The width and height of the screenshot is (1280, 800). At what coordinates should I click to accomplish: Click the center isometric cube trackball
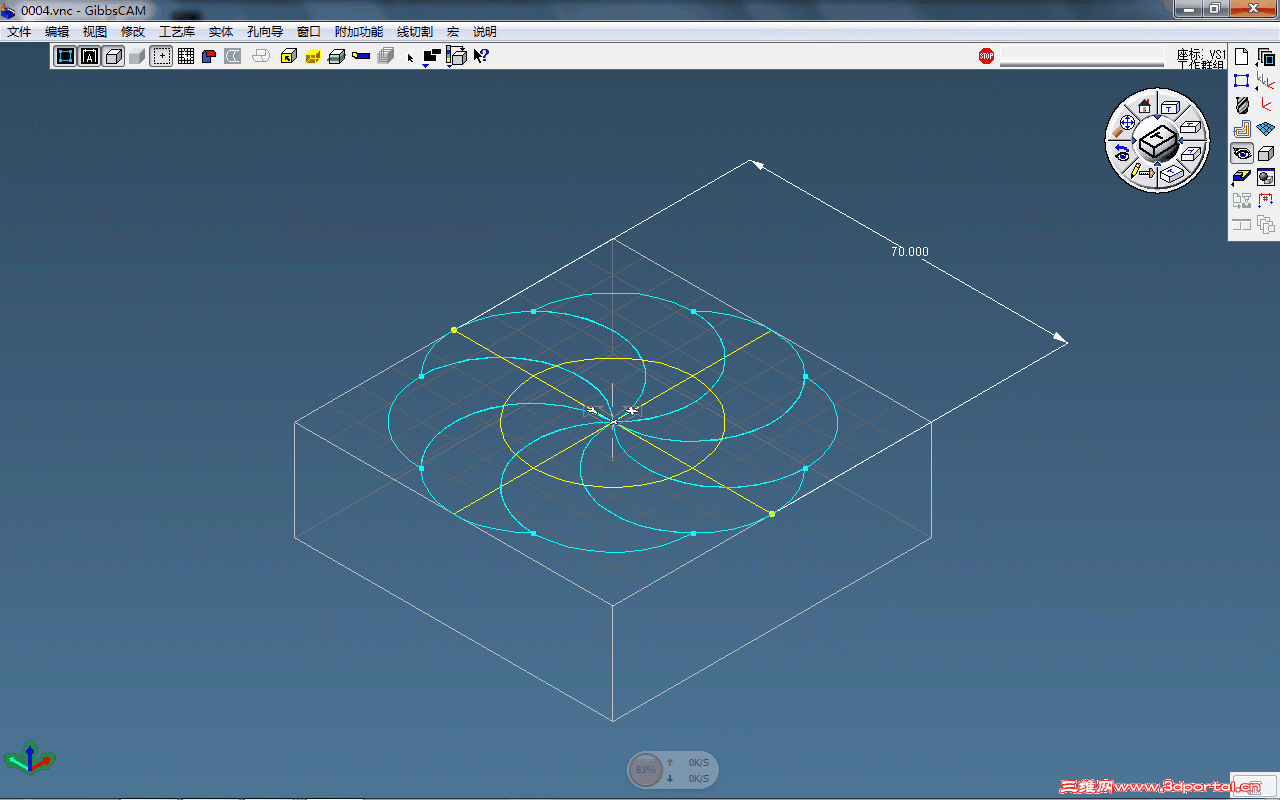[x=1158, y=141]
